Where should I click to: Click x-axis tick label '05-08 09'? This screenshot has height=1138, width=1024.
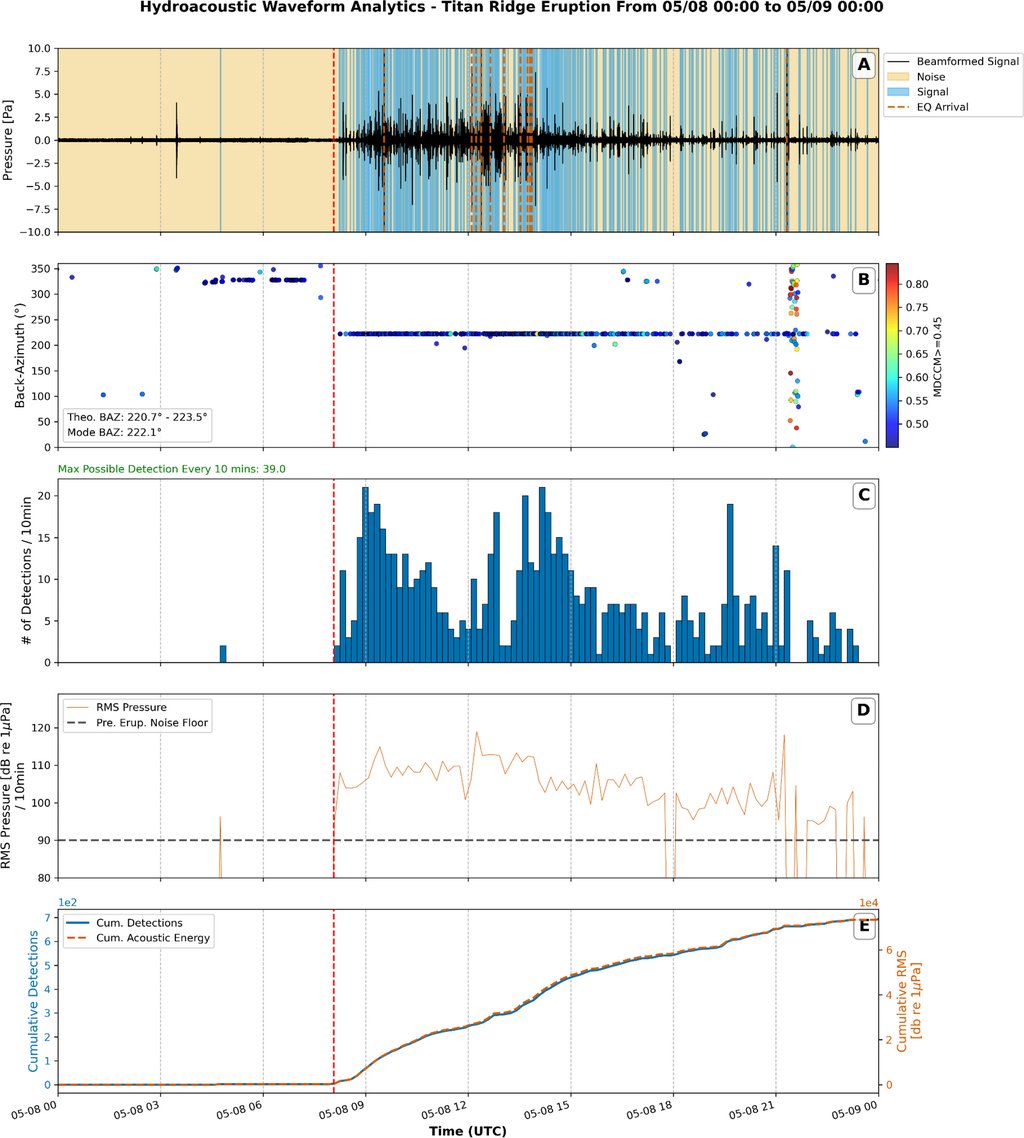point(342,1110)
